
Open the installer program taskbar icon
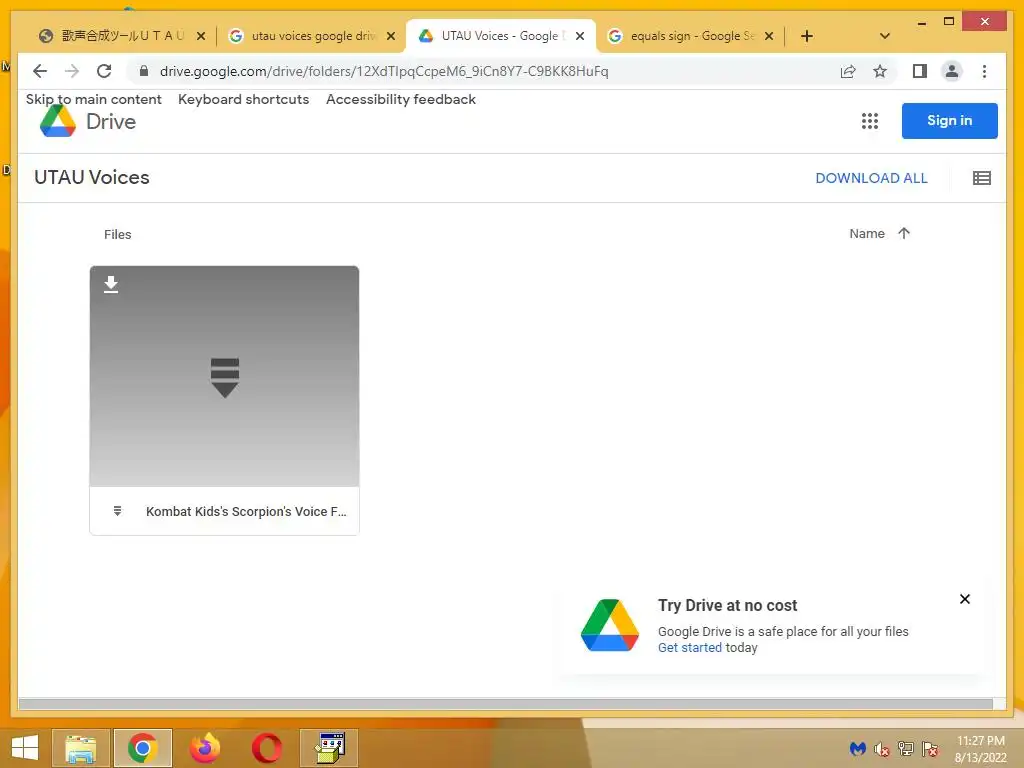pos(329,748)
